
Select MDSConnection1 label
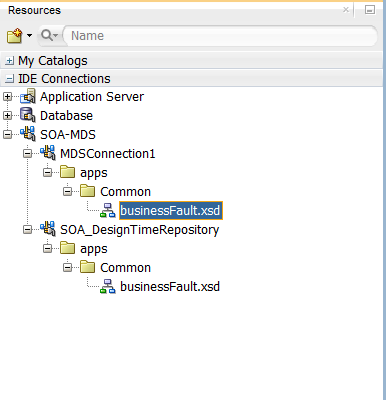tap(108, 154)
